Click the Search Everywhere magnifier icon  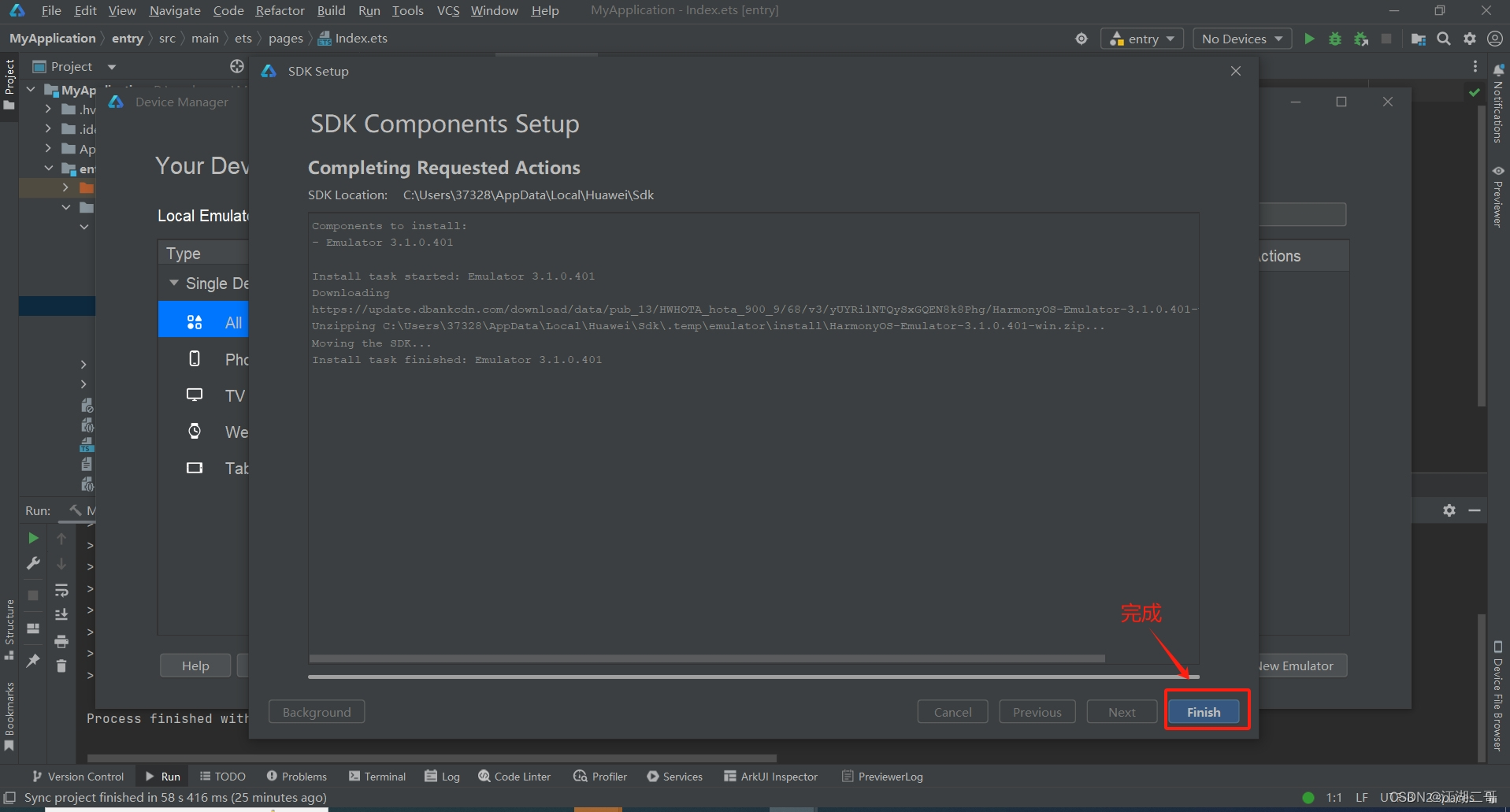coord(1444,39)
